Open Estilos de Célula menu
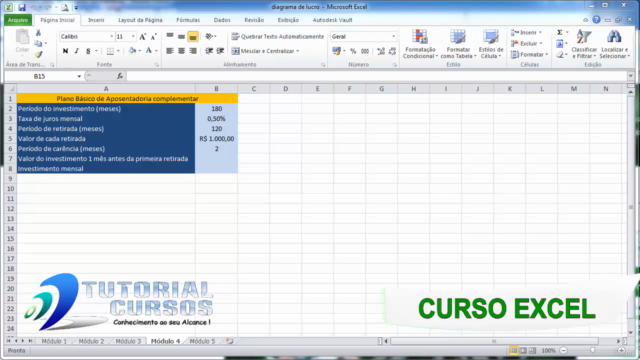Screen dimensions: 640x360 (491, 44)
